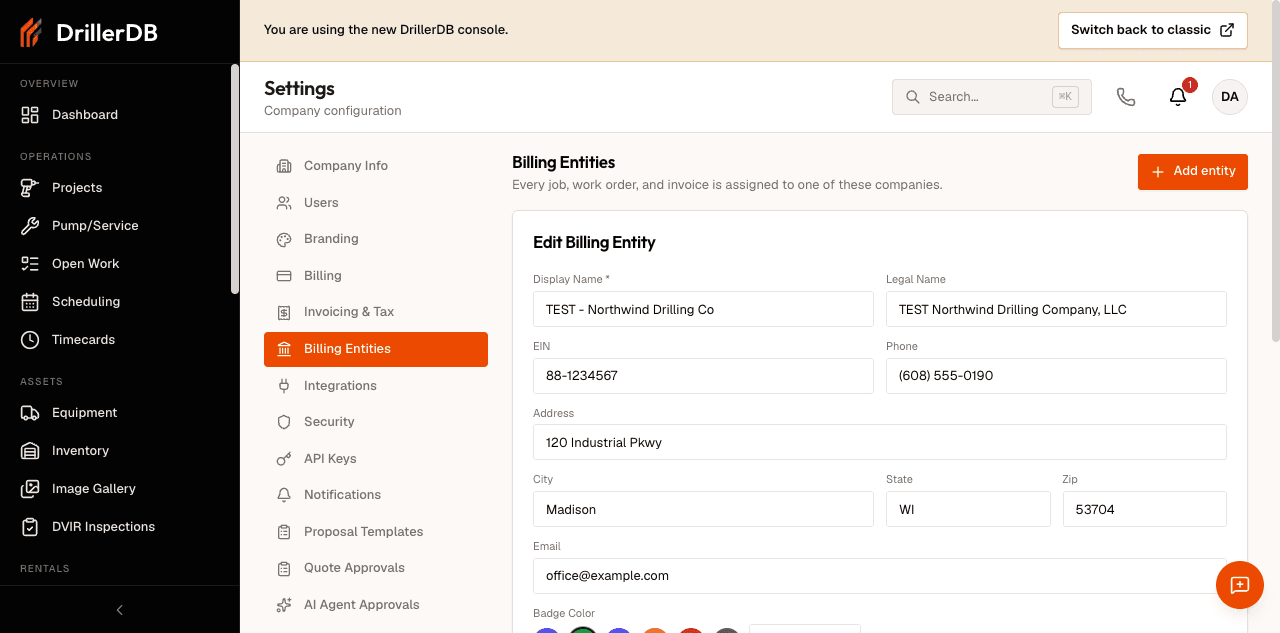Click the State input field
The width and height of the screenshot is (1280, 633).
[x=968, y=509]
